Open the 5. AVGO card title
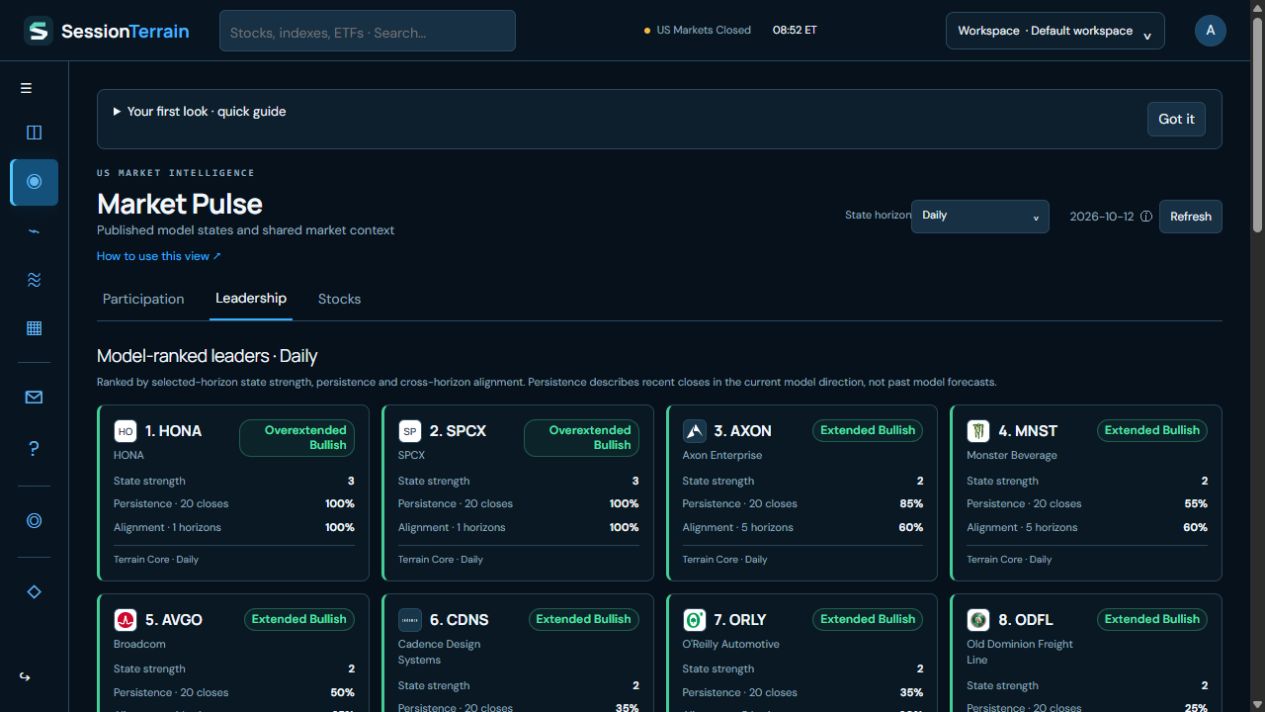The height and width of the screenshot is (712, 1265). click(173, 620)
